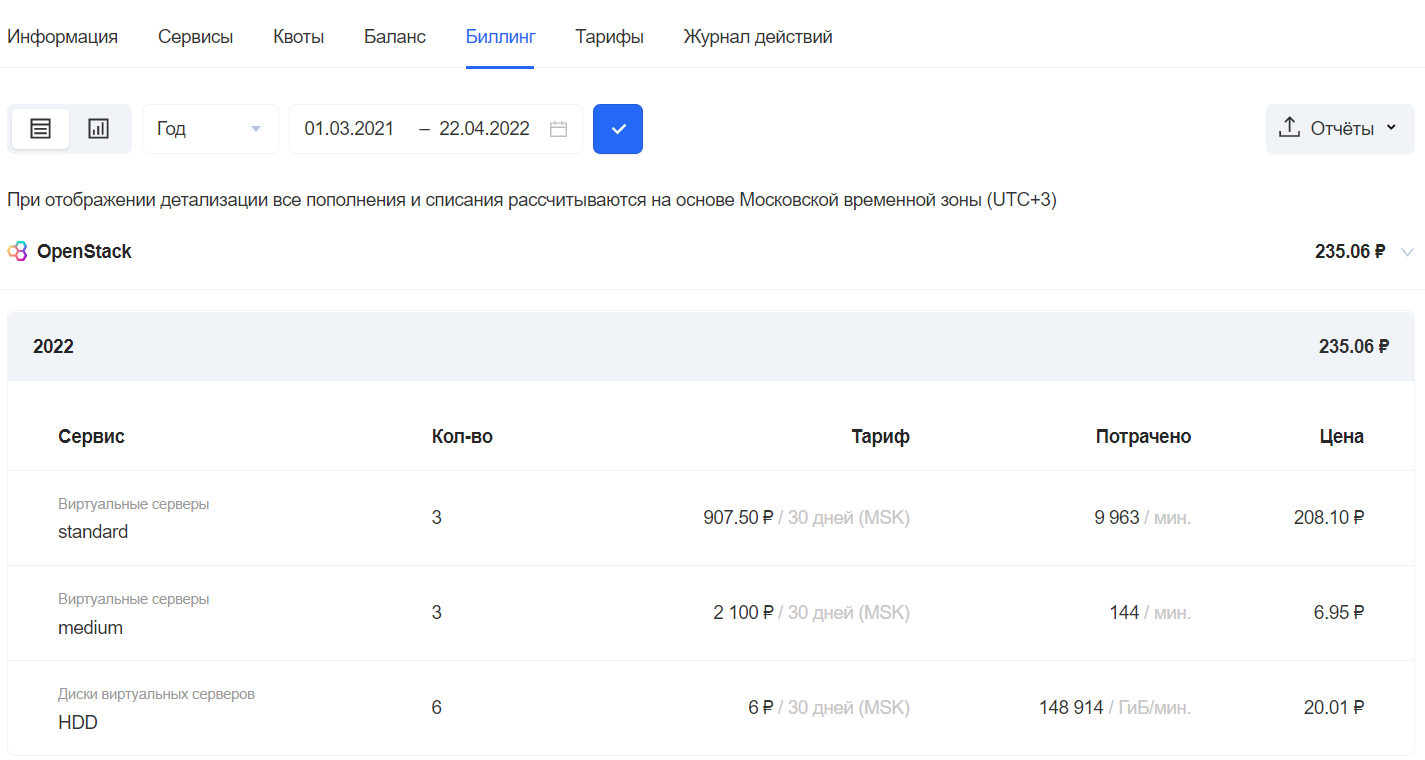Click the OpenStack section title
This screenshot has height=760, width=1425.
tap(84, 252)
